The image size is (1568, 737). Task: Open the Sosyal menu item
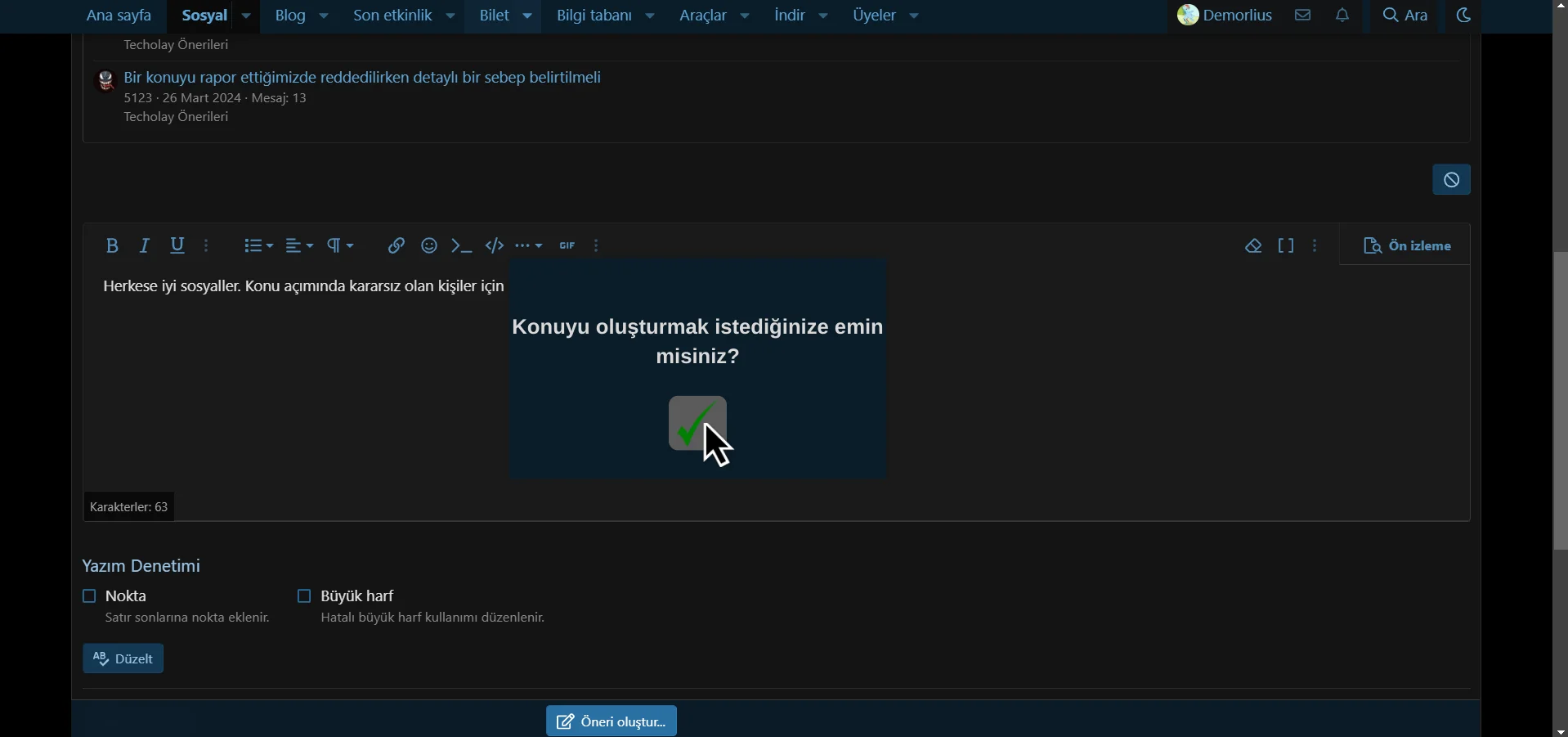(x=204, y=16)
